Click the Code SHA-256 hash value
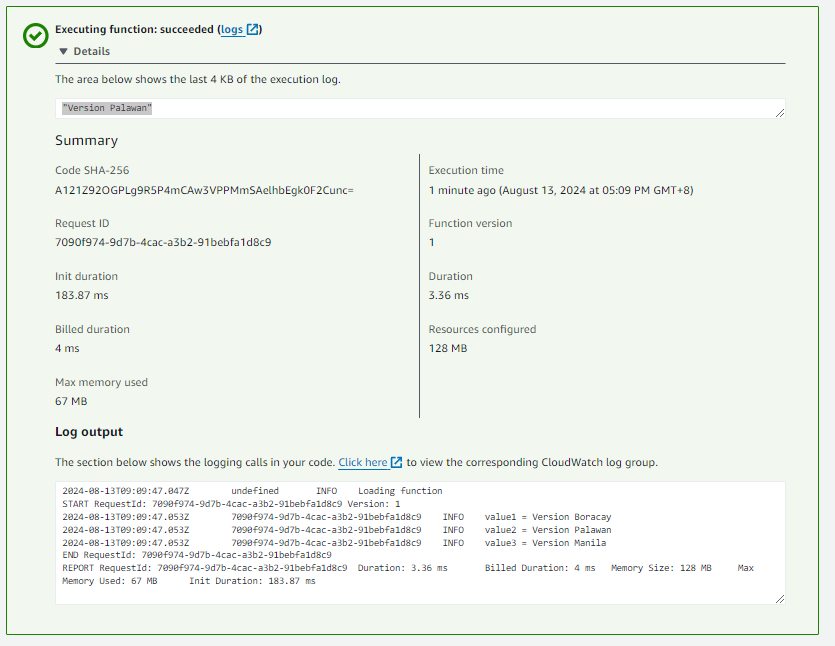The width and height of the screenshot is (835, 646). 204,190
